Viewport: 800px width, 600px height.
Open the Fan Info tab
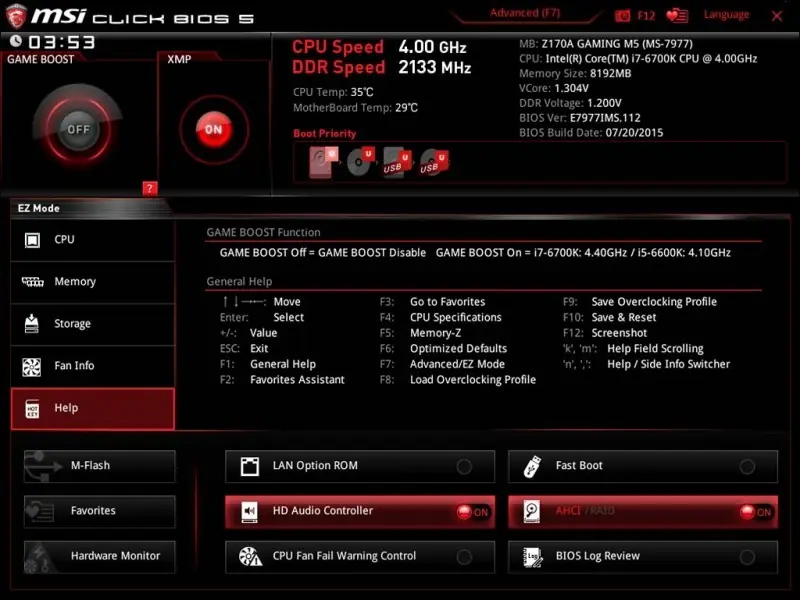click(93, 366)
